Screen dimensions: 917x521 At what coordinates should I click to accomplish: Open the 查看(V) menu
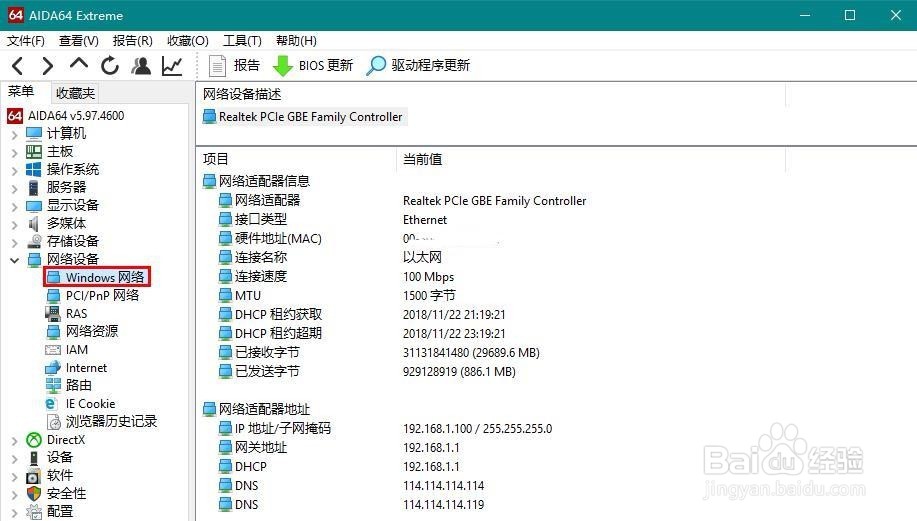tap(78, 40)
